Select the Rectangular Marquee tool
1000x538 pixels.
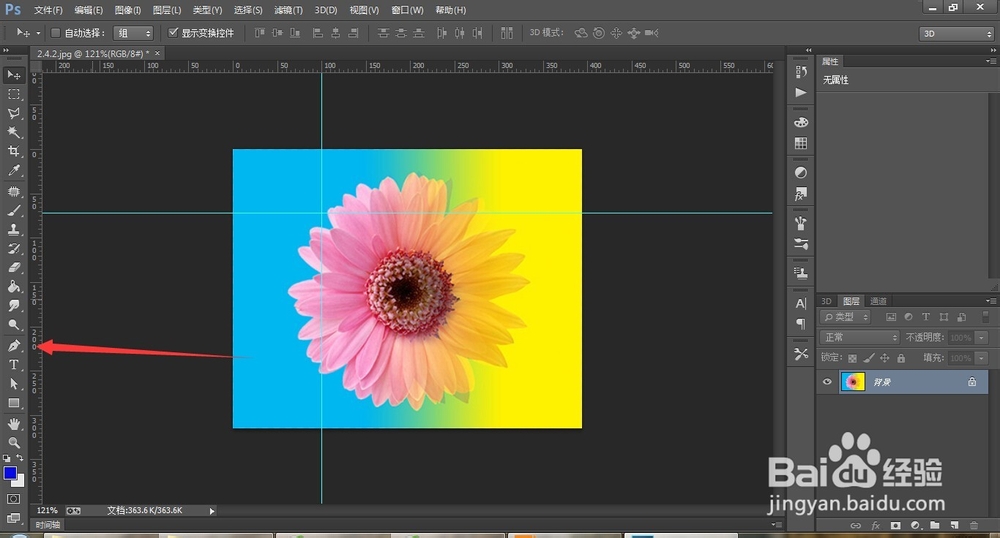(x=14, y=94)
